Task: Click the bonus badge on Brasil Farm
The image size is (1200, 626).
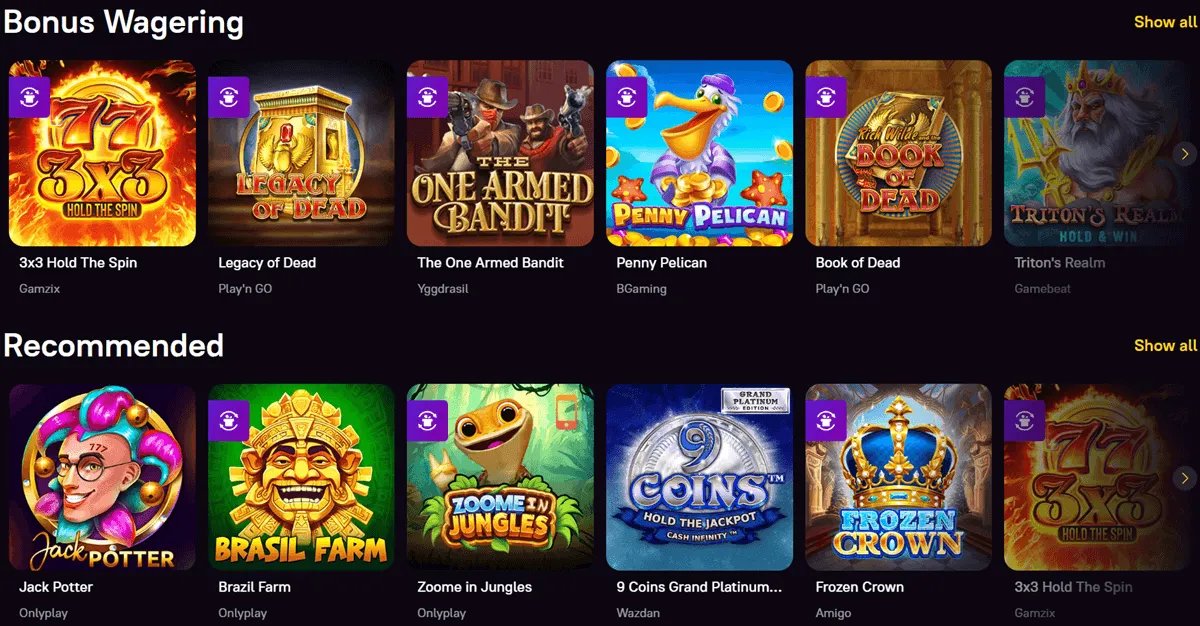Action: 229,420
